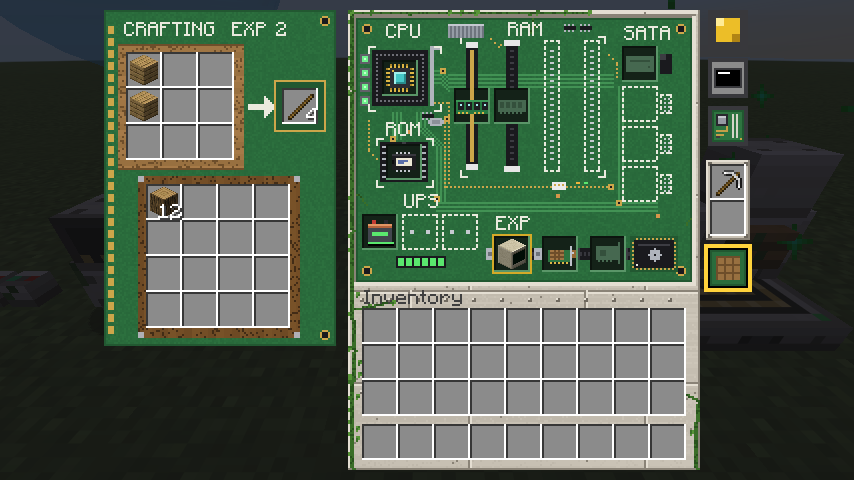The width and height of the screenshot is (854, 480).
Task: Select the computer case block in EXP slot
Action: (x=512, y=254)
